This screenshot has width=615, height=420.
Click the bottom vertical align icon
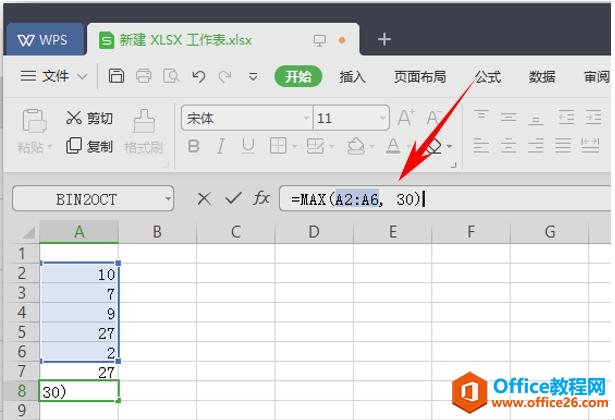tap(535, 118)
